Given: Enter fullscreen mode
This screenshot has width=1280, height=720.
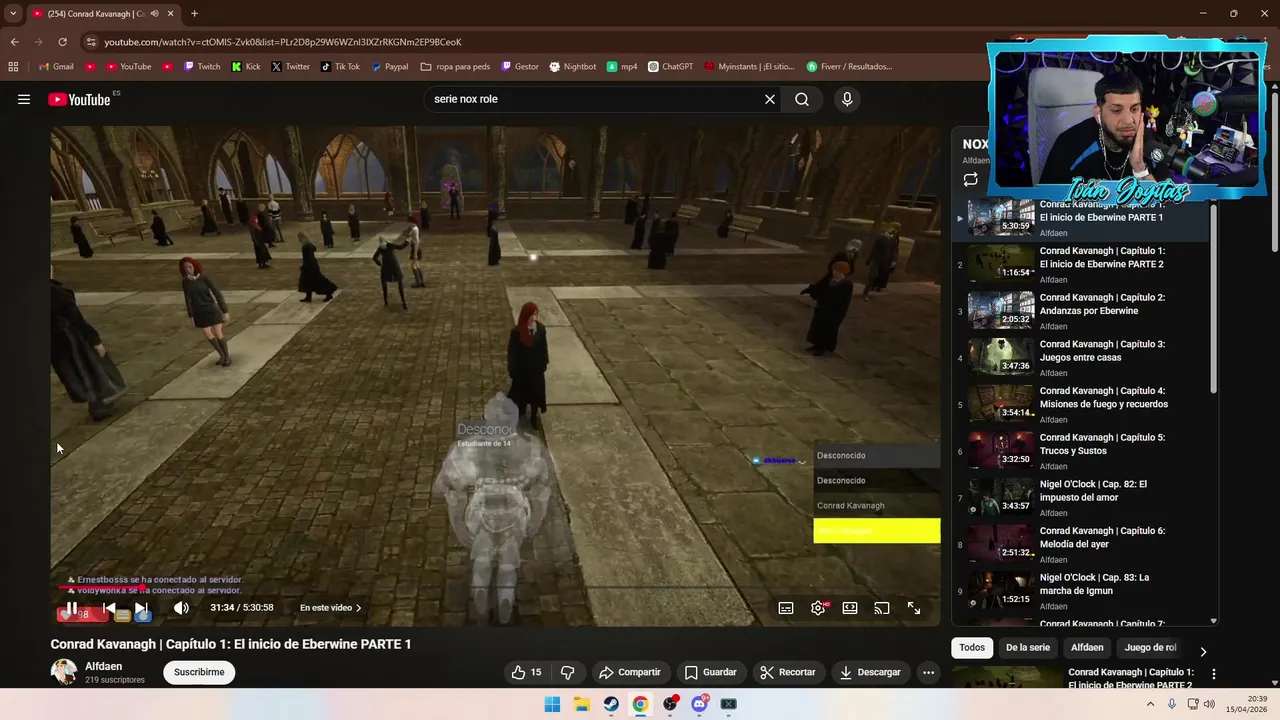Looking at the screenshot, I should 914,608.
